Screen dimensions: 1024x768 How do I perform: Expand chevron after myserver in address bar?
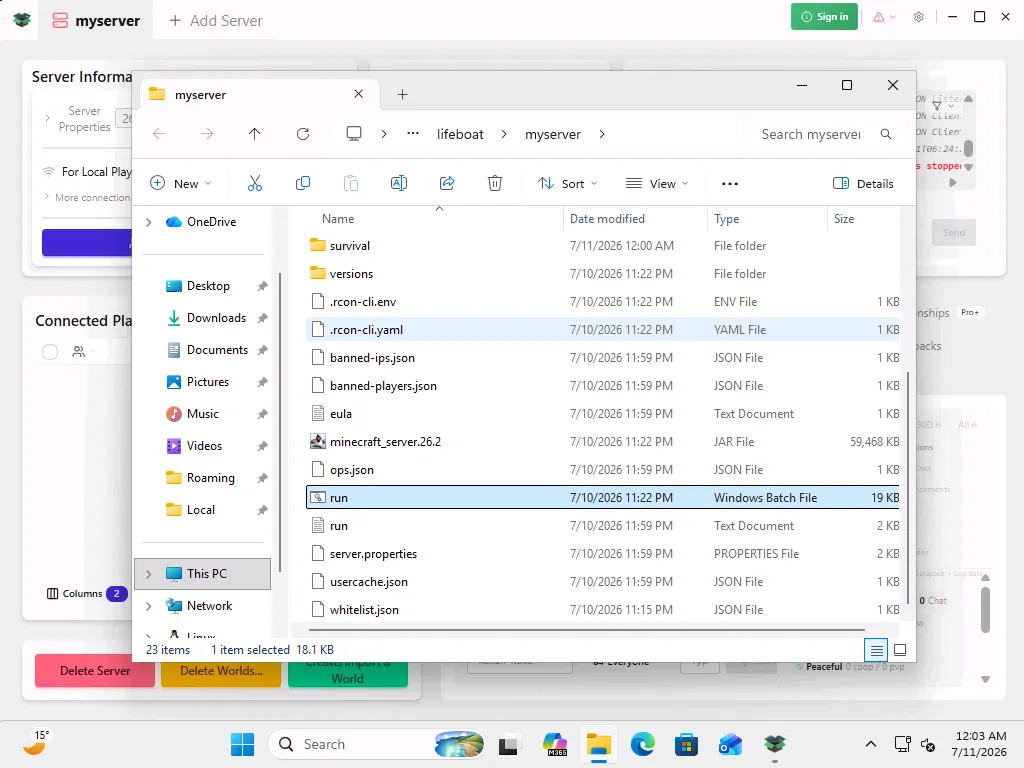tap(601, 134)
